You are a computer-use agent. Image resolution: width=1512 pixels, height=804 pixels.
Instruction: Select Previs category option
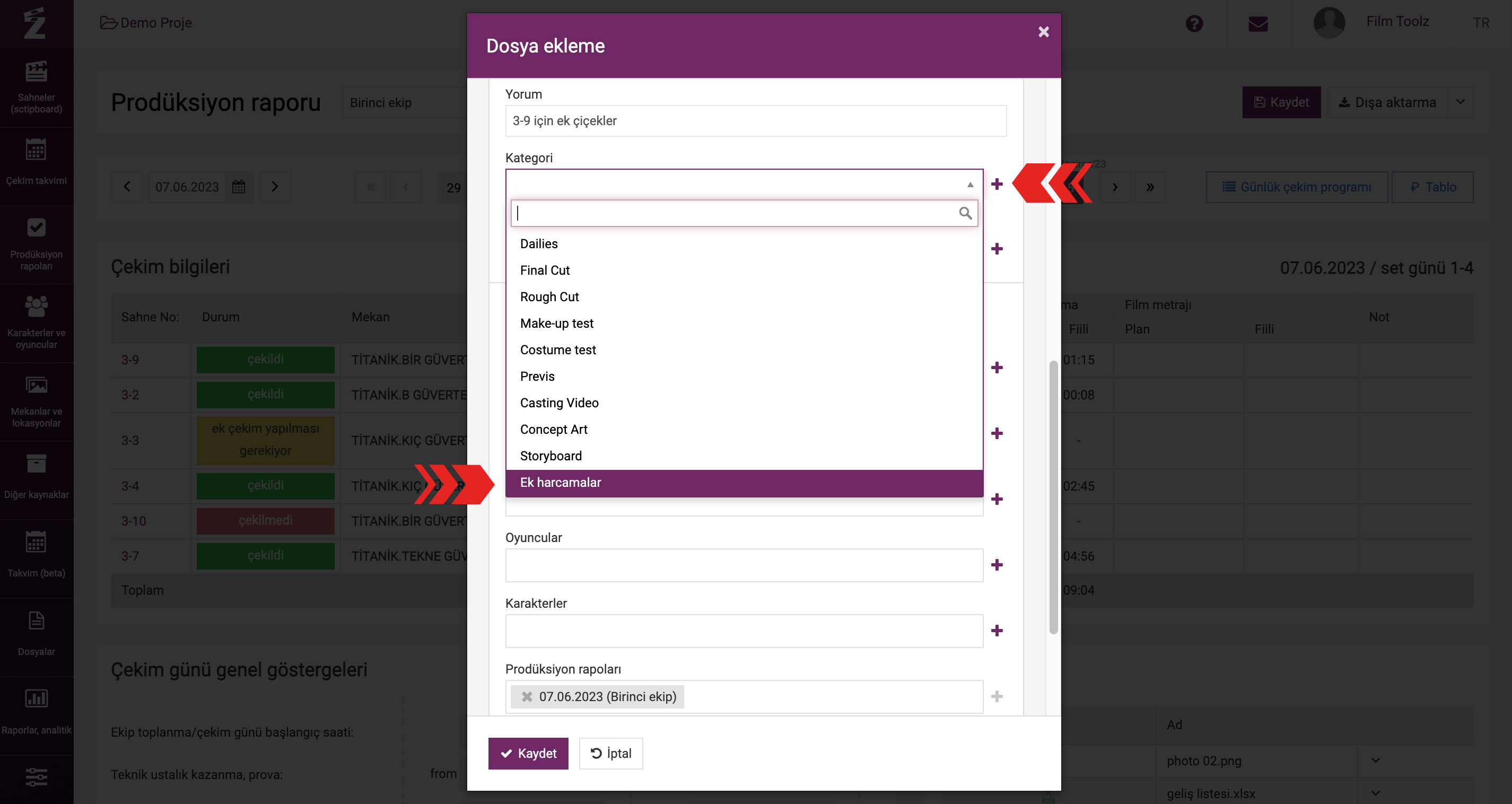tap(744, 376)
